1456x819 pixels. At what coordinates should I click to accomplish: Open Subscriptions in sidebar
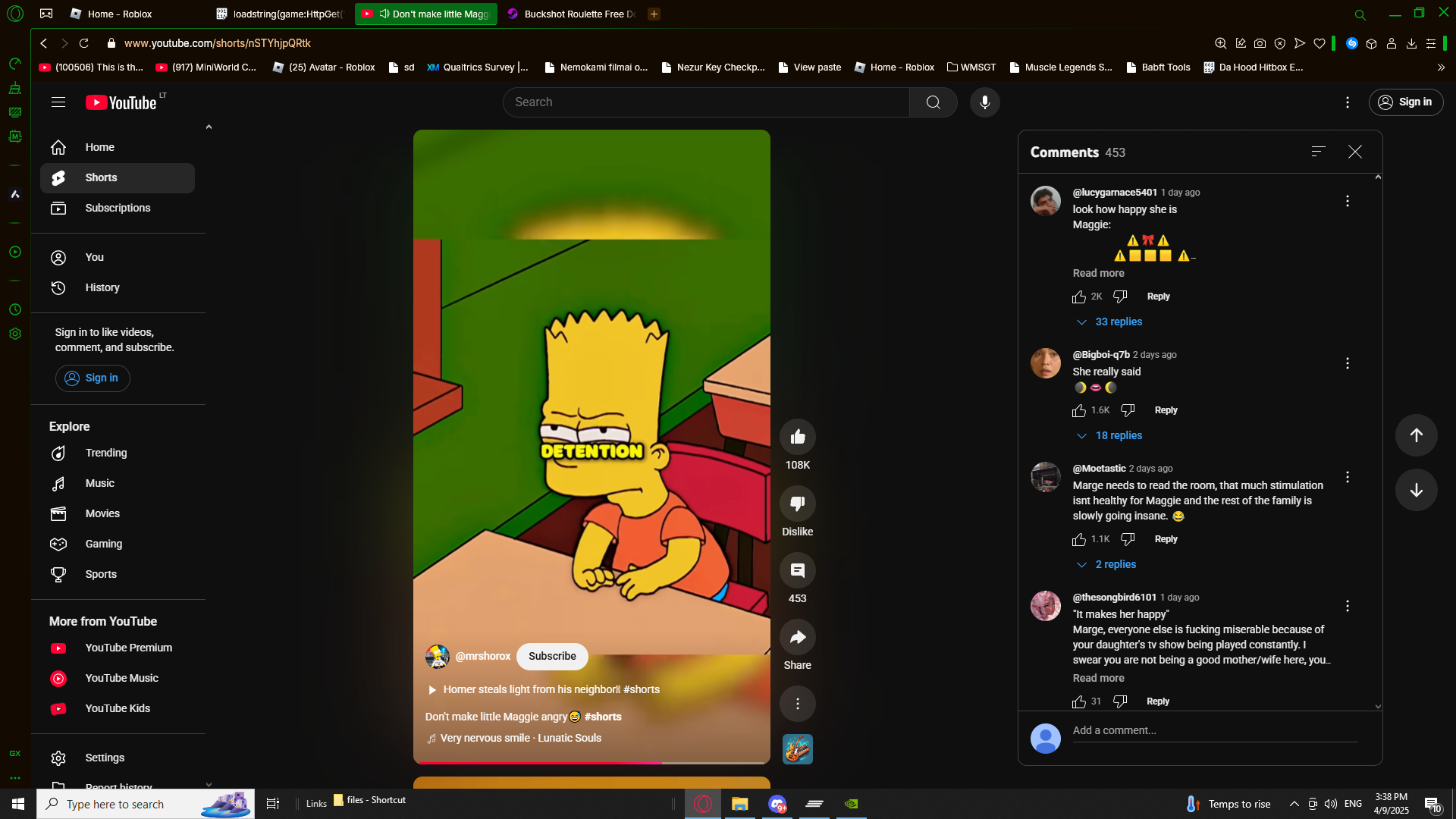118,209
